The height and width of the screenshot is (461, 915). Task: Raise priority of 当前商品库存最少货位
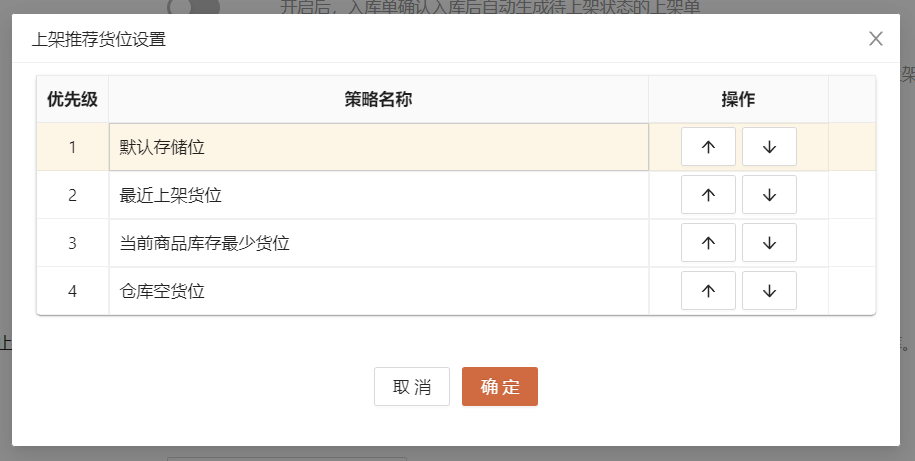coord(708,243)
